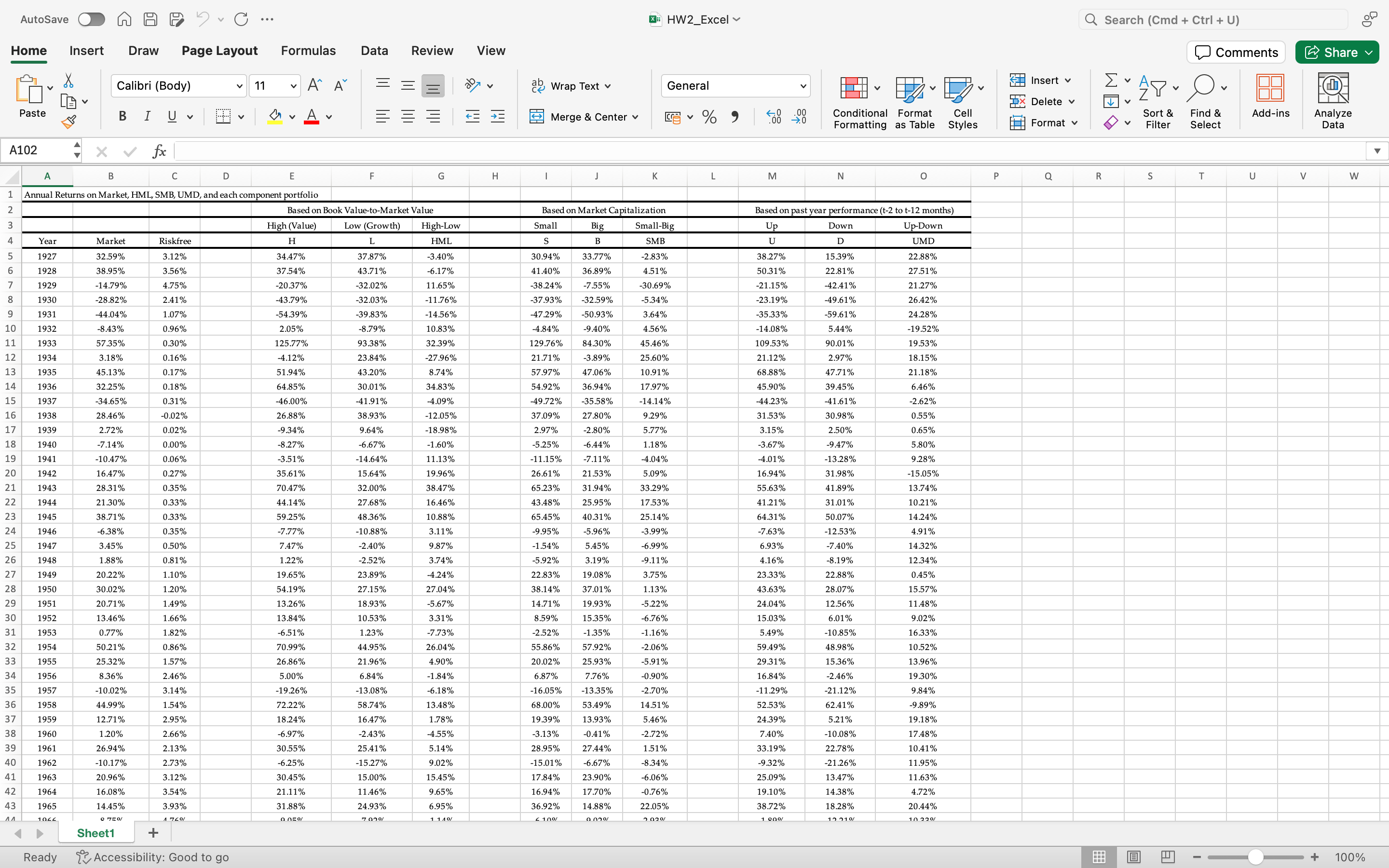Open the Merge & Center dropdown arrow
1389x868 pixels.
pos(636,117)
